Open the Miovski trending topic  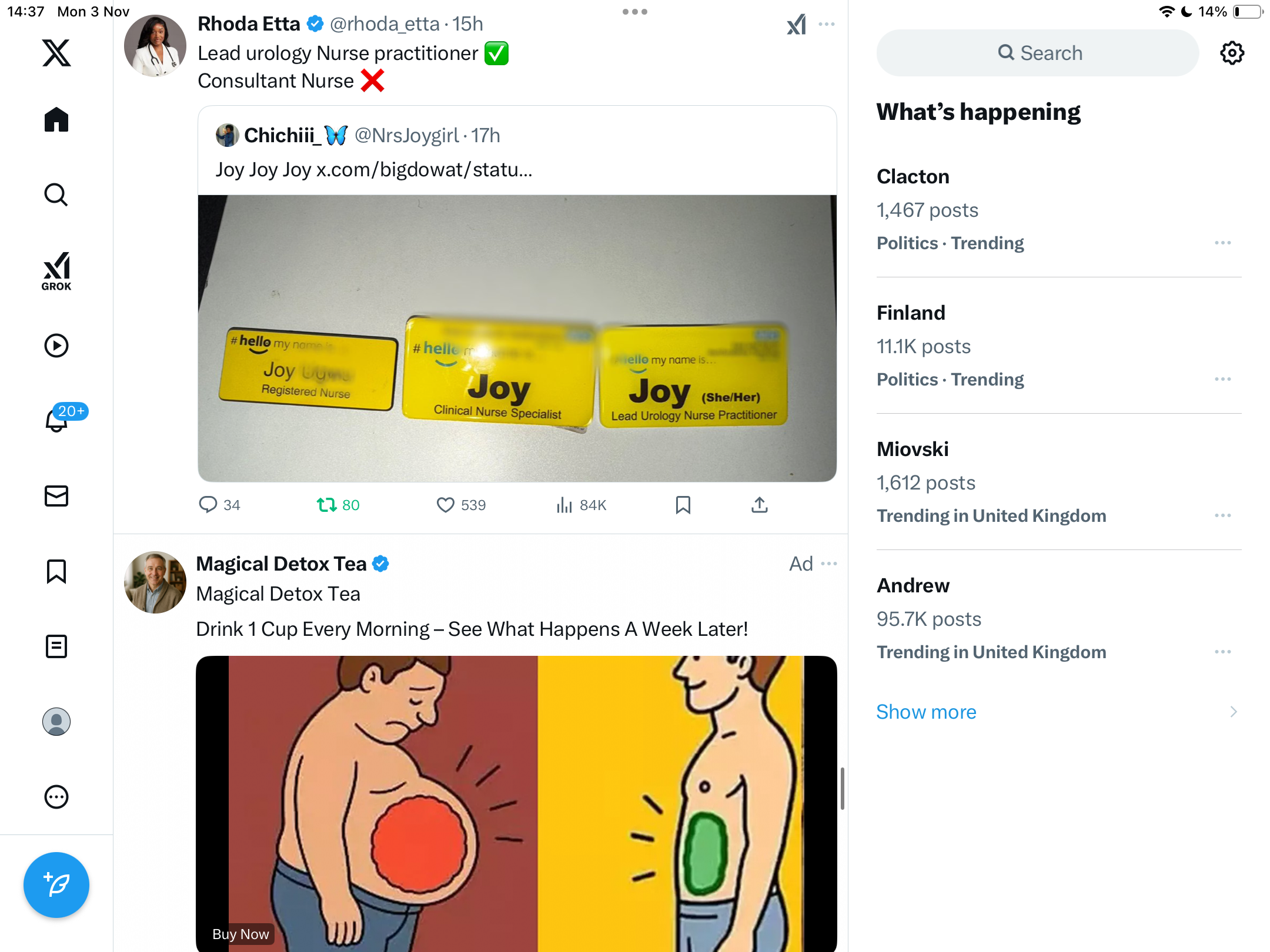click(x=912, y=449)
